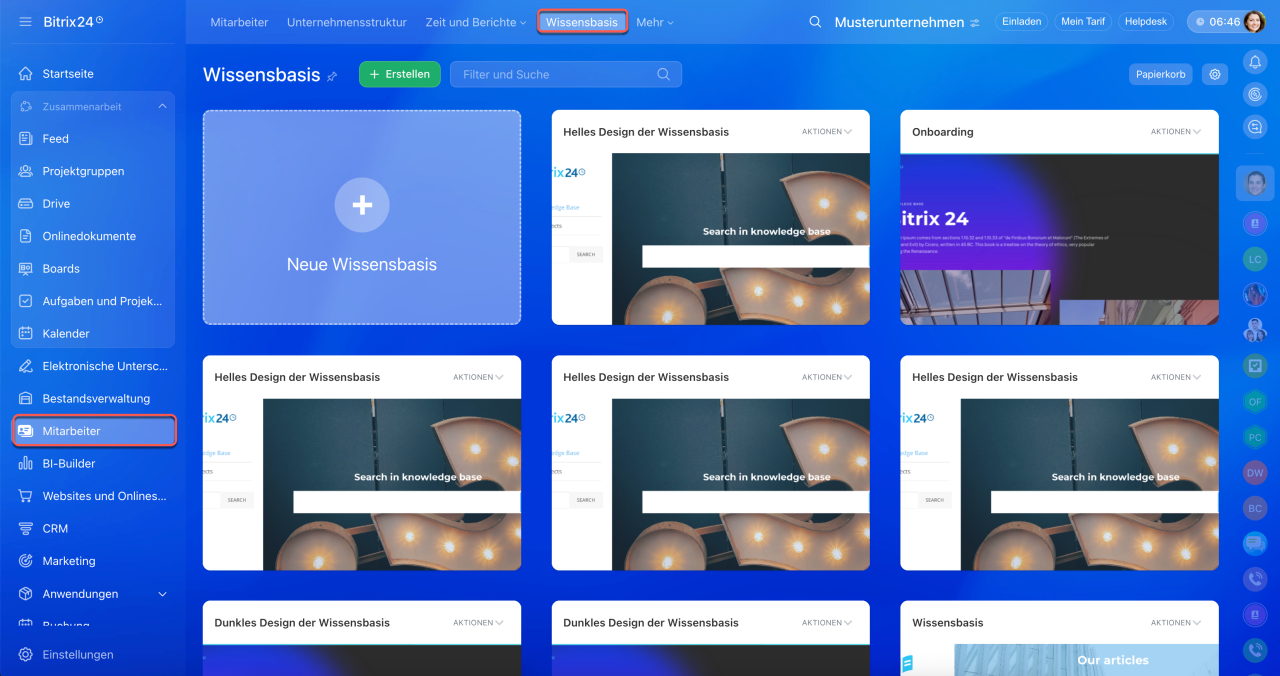Click the DW contact avatar

1255,472
